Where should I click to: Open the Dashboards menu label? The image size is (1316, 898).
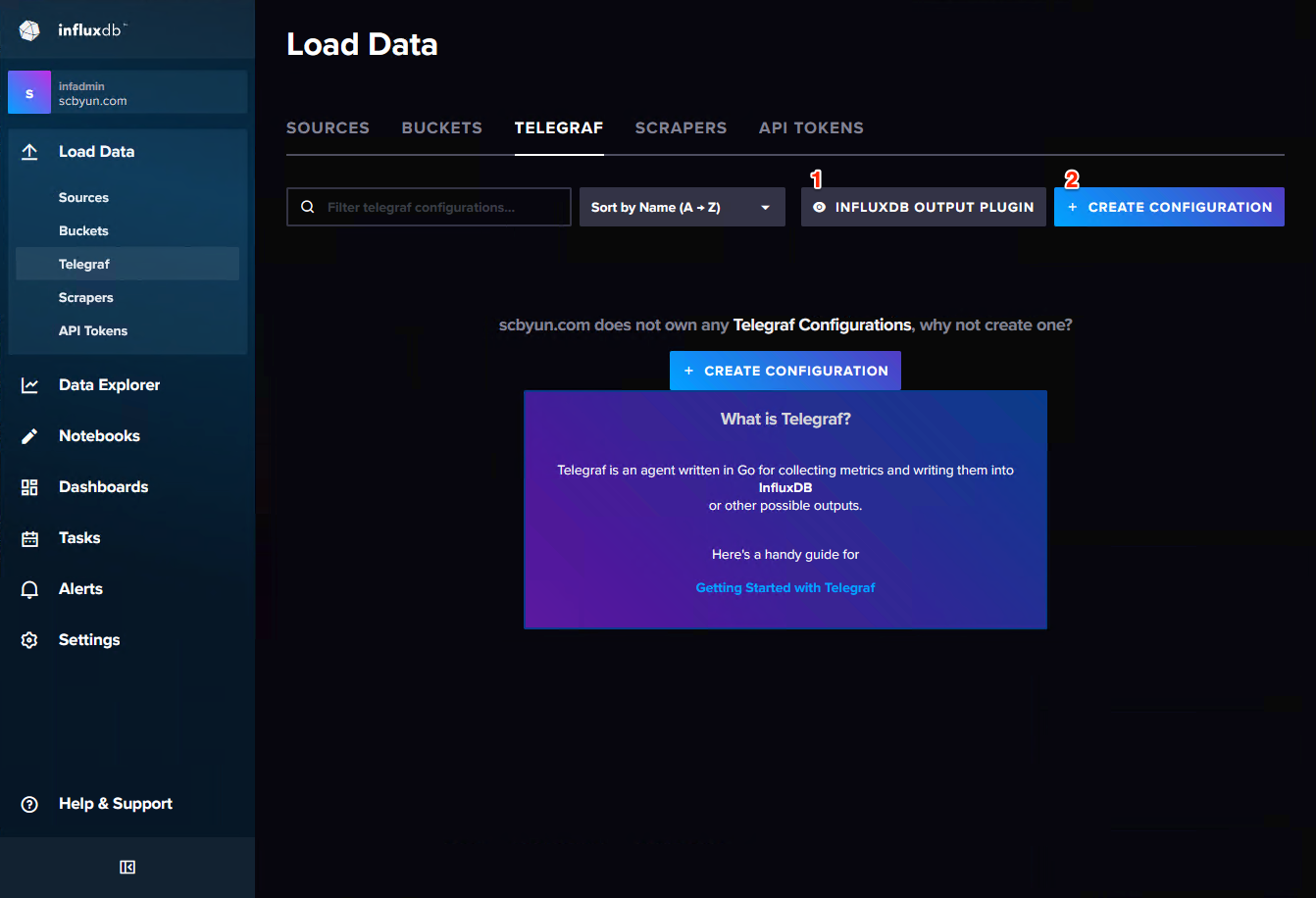pos(103,487)
